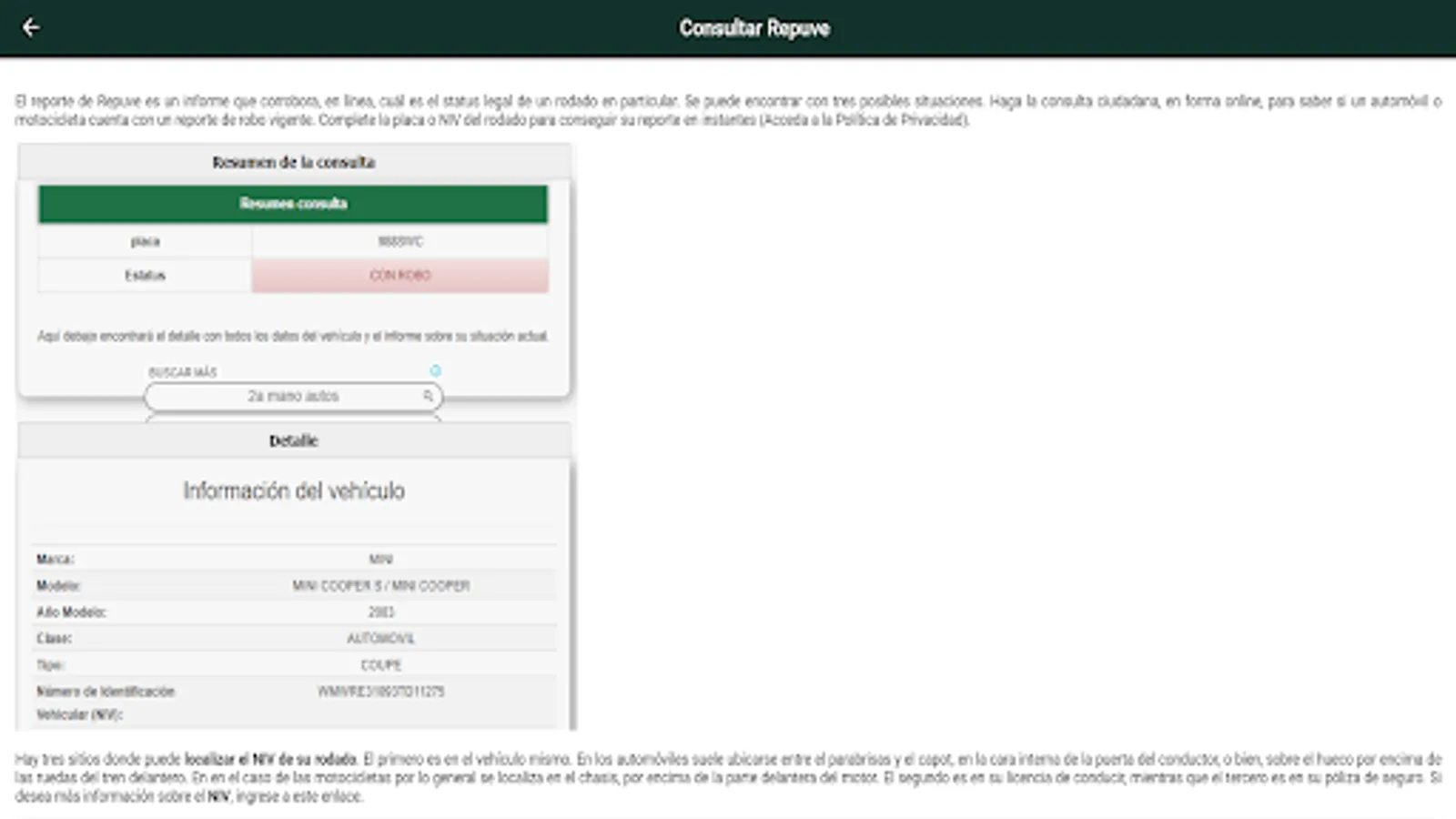Click the 'Estatus' label cell
This screenshot has height=819, width=1456.
point(145,275)
